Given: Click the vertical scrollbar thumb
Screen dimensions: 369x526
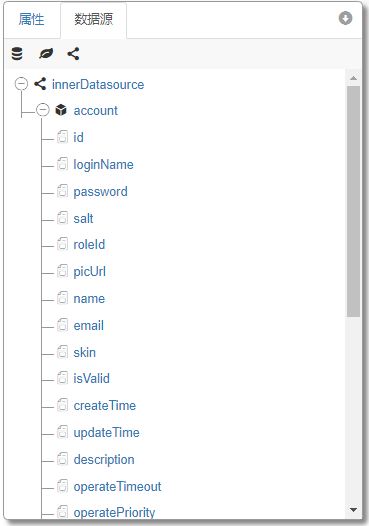Looking at the screenshot, I should 353,201.
